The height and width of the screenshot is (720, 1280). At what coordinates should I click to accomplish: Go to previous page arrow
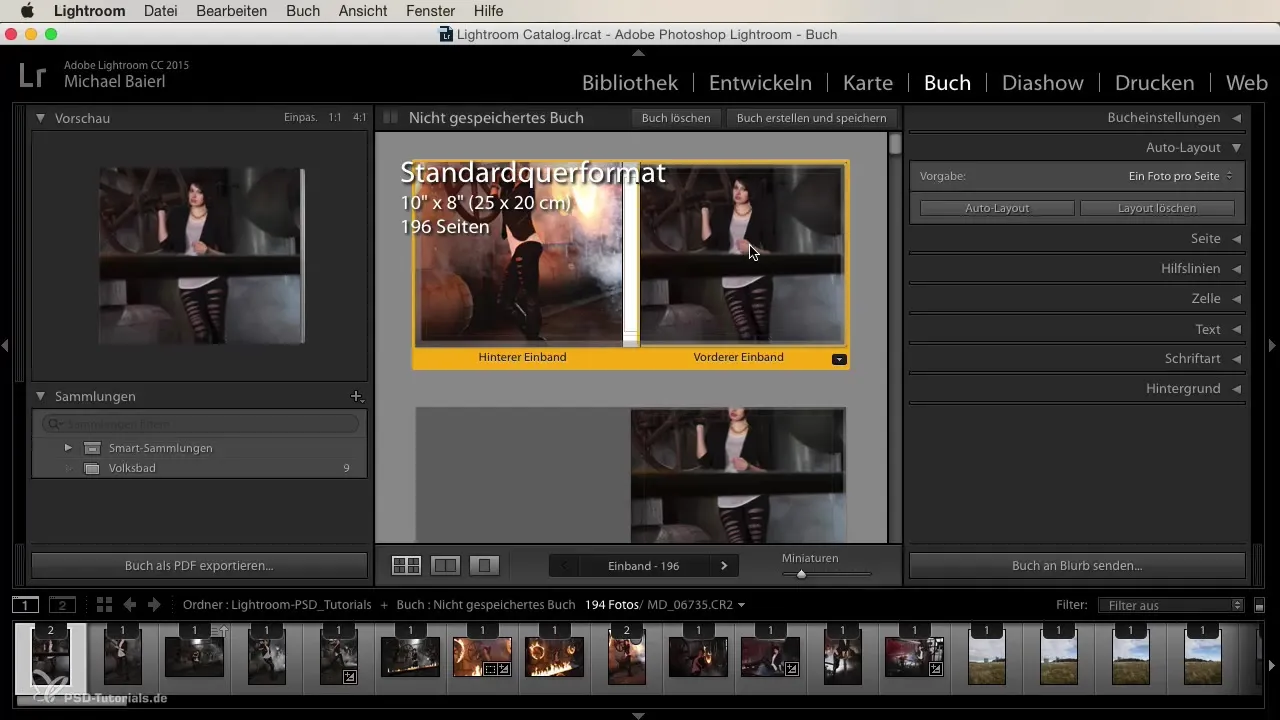(x=564, y=566)
